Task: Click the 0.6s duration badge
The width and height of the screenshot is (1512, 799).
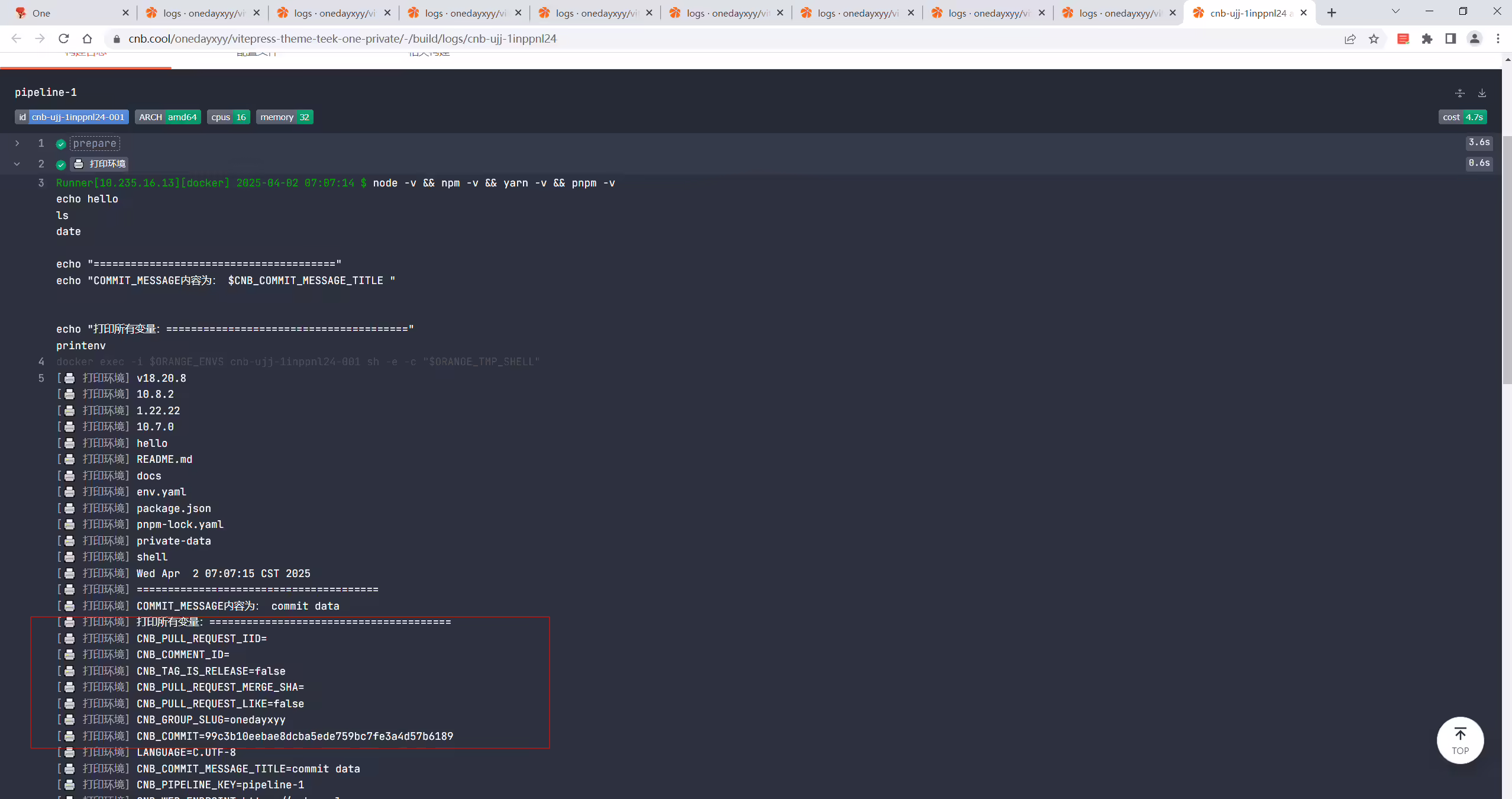Action: tap(1479, 163)
